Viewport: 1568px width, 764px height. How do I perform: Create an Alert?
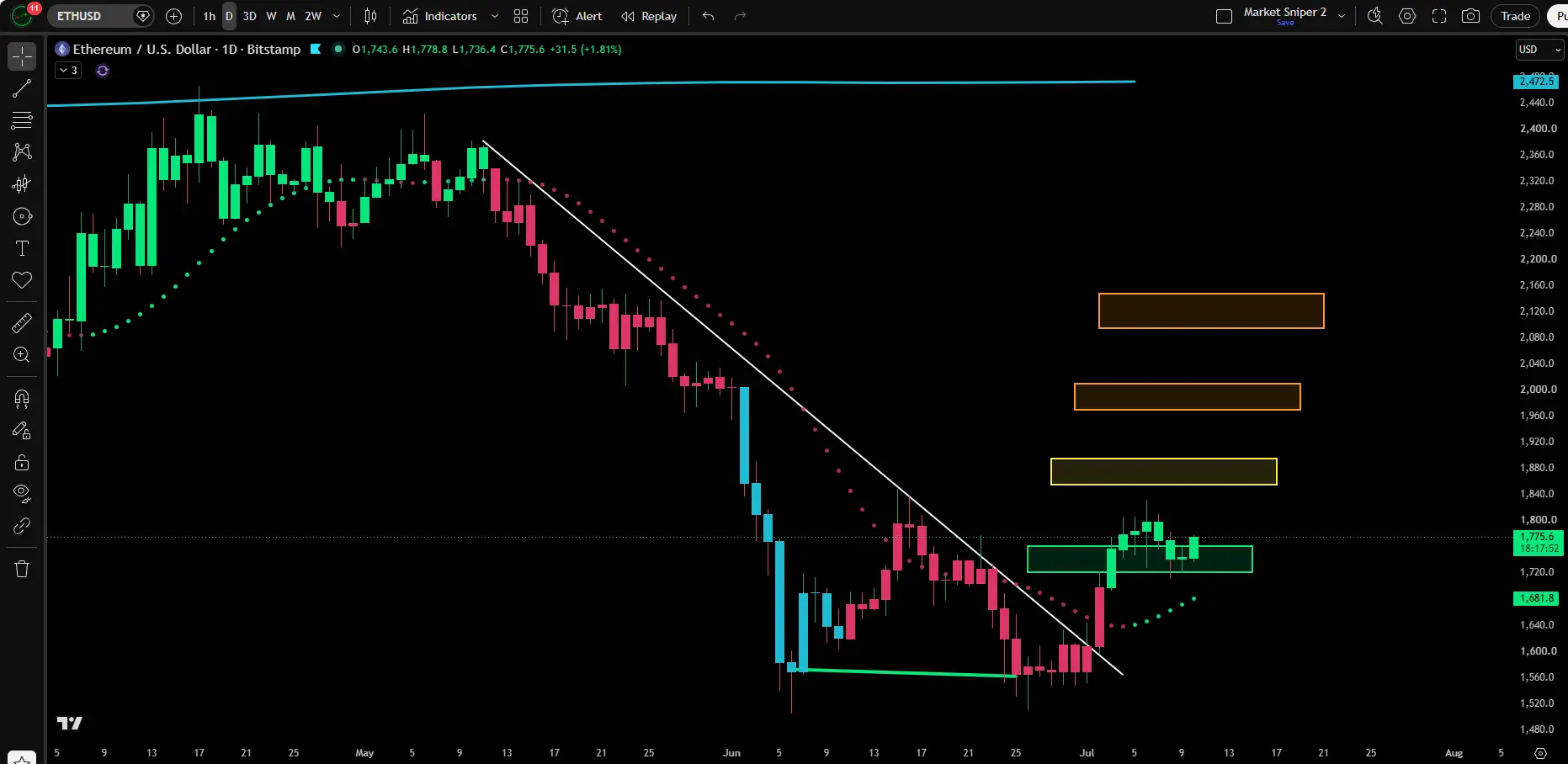[x=577, y=16]
